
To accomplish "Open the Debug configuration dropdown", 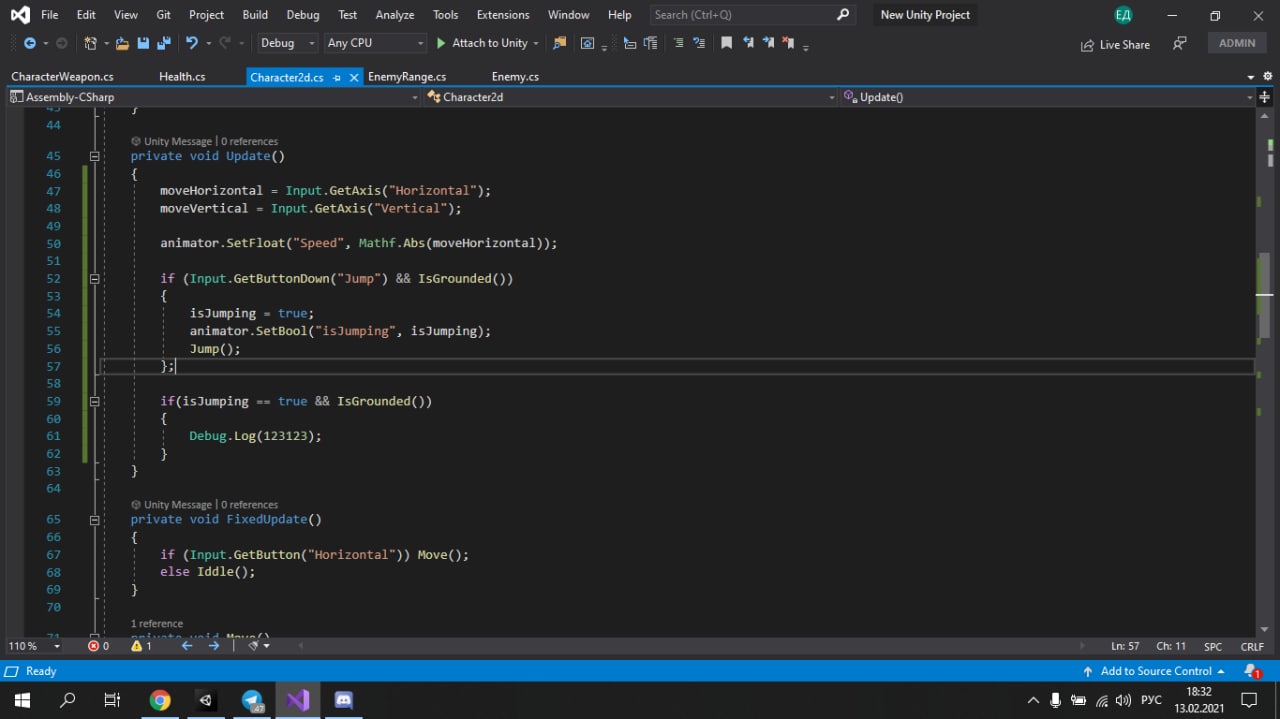I will (286, 43).
